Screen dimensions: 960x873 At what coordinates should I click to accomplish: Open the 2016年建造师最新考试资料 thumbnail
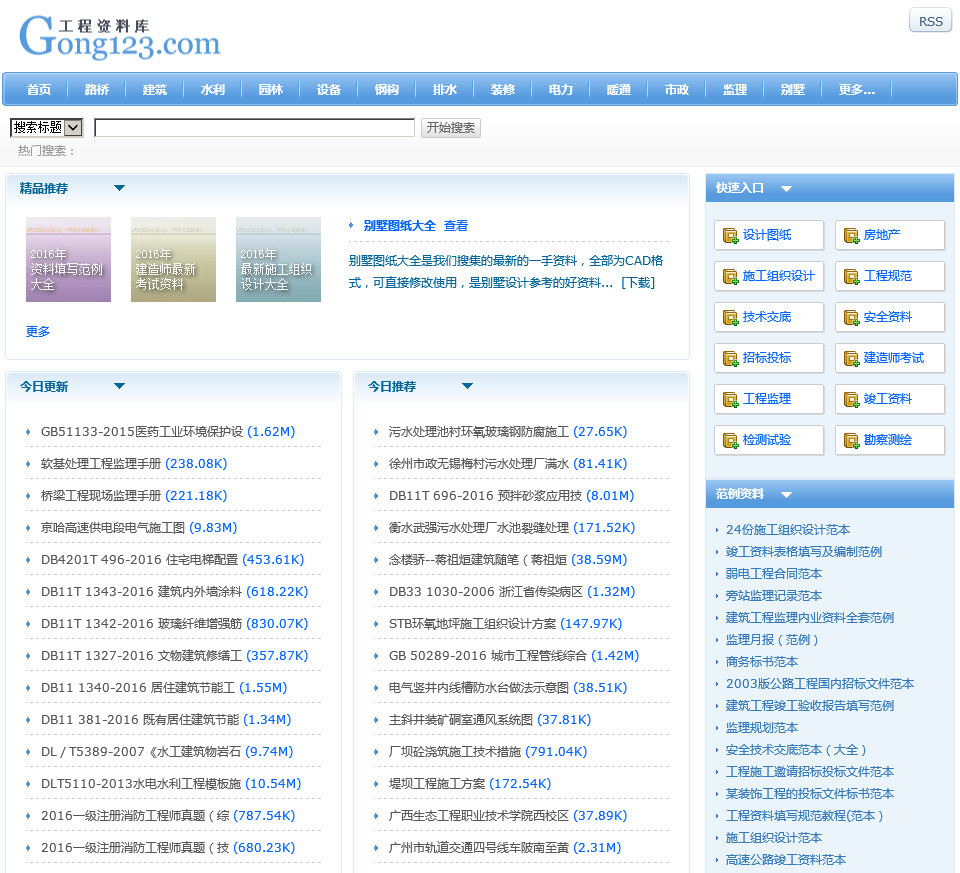(x=173, y=259)
